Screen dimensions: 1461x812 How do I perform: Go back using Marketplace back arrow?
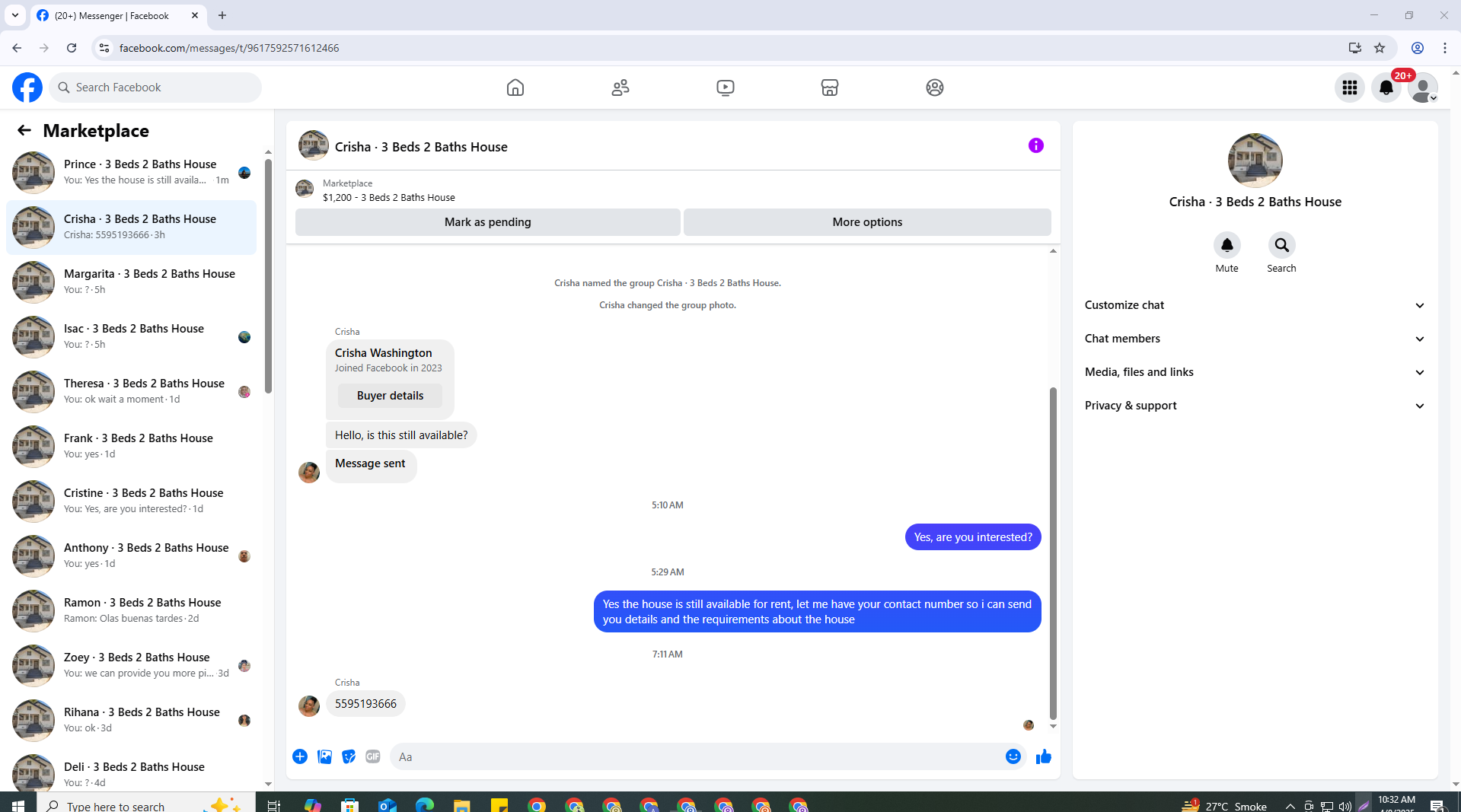coord(24,130)
